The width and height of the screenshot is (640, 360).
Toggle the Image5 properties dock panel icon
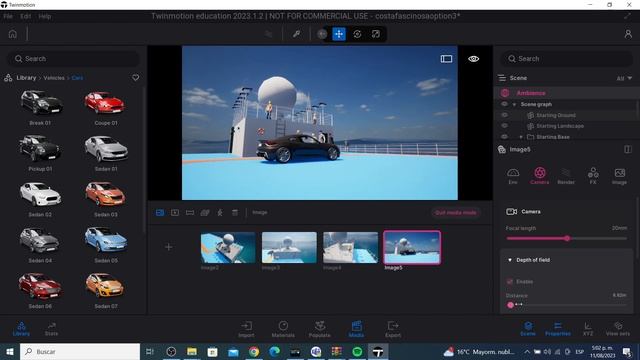(x=628, y=149)
